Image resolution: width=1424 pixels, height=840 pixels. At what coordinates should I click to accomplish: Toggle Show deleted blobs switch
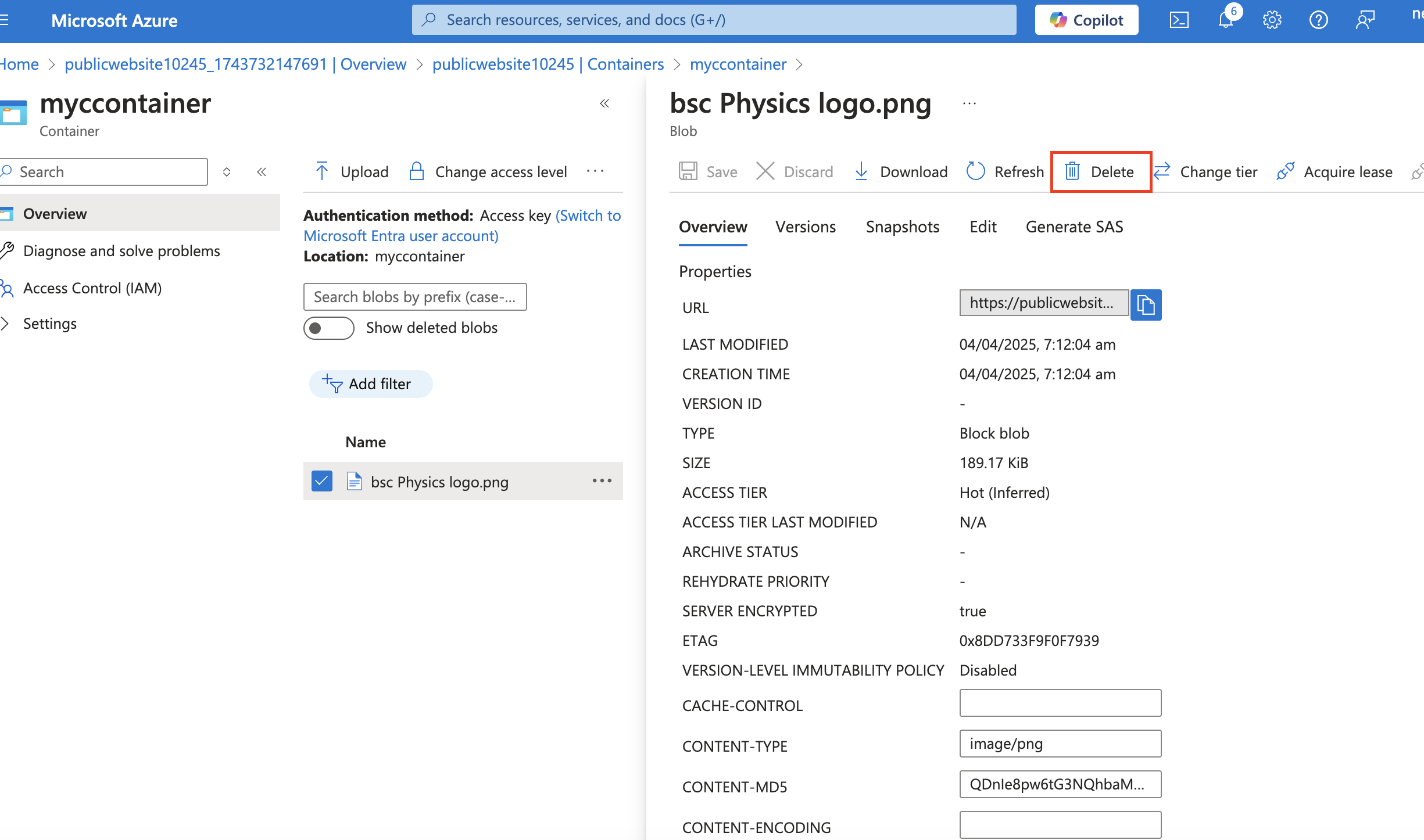pos(329,328)
